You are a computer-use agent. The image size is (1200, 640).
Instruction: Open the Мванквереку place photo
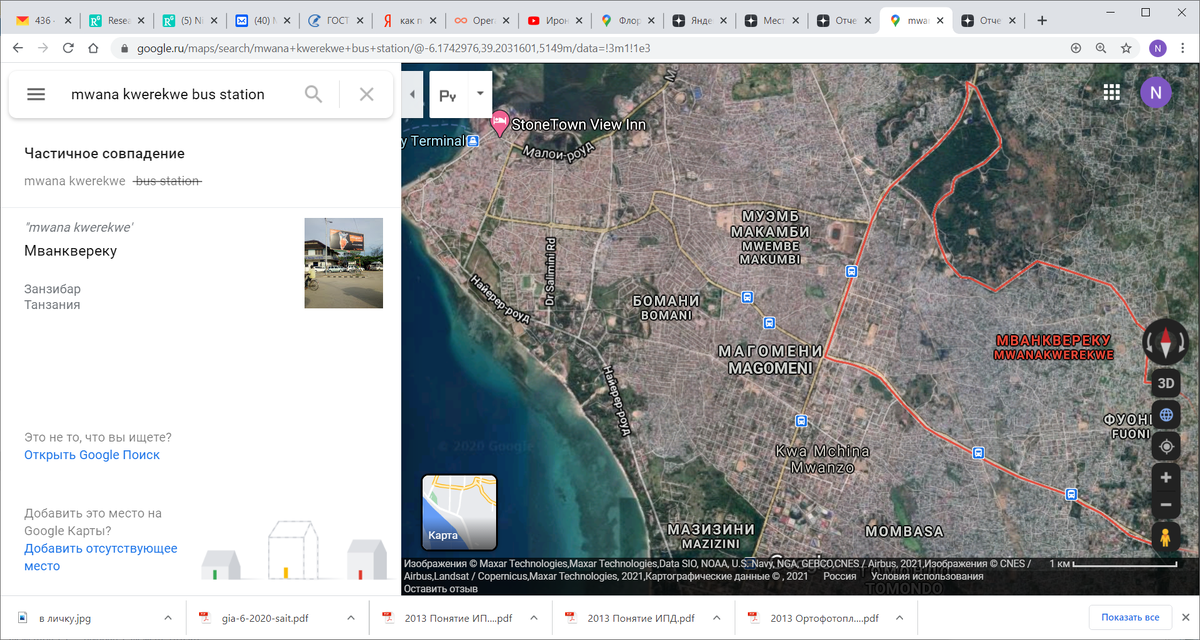tap(344, 263)
